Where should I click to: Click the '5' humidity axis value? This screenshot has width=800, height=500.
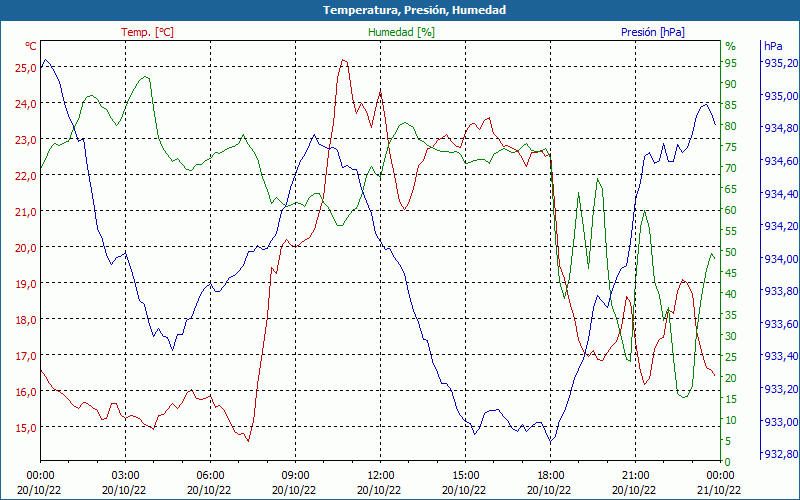point(728,441)
